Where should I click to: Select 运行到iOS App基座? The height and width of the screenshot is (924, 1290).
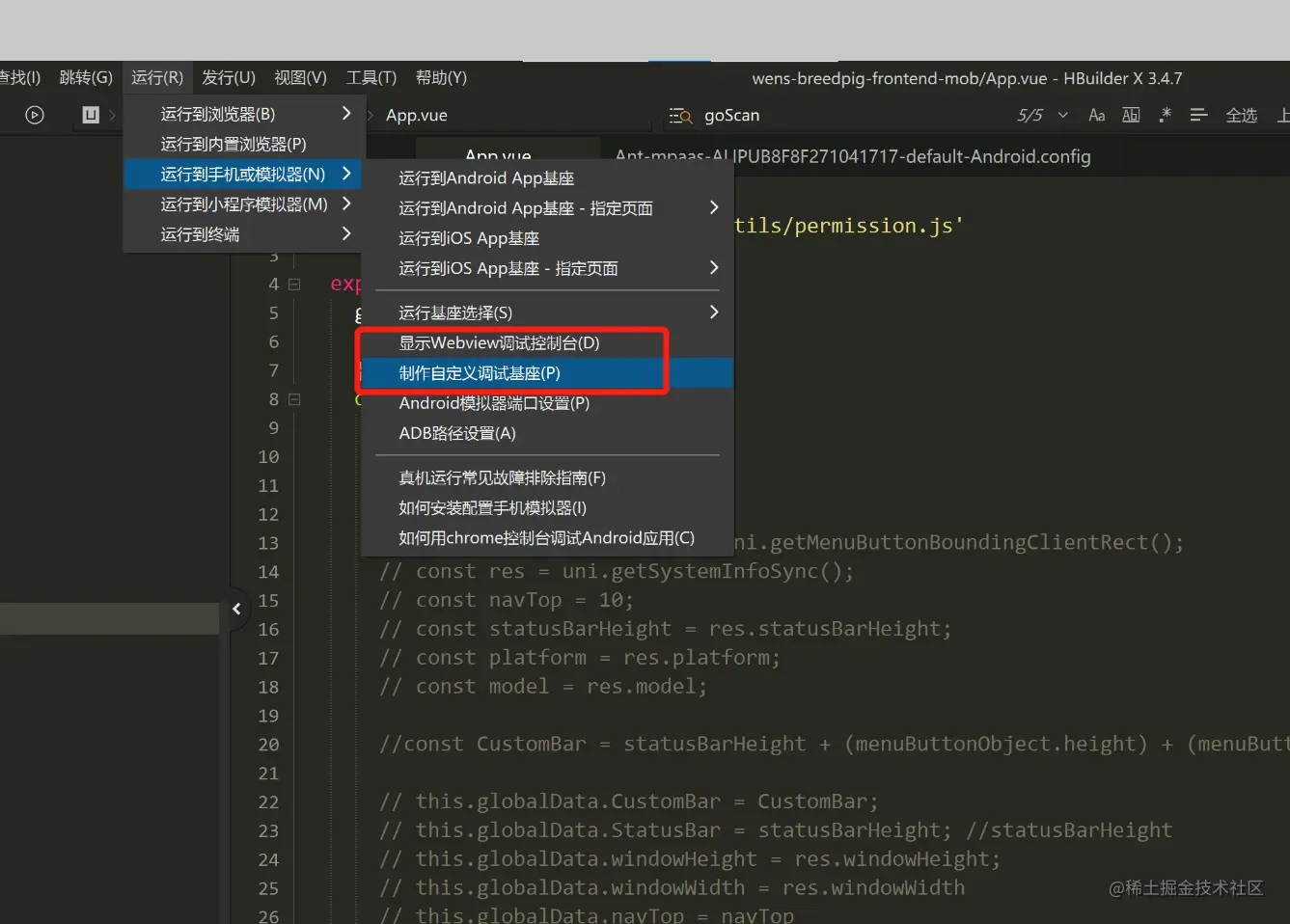pos(547,238)
